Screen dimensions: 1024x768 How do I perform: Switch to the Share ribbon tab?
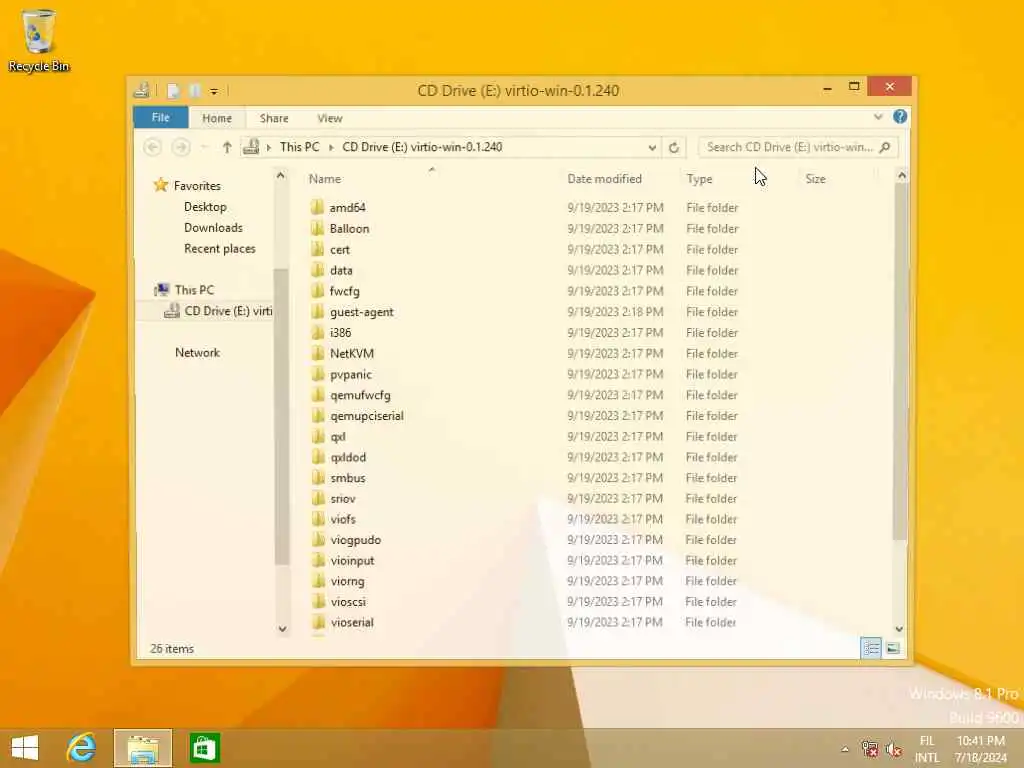pyautogui.click(x=274, y=118)
